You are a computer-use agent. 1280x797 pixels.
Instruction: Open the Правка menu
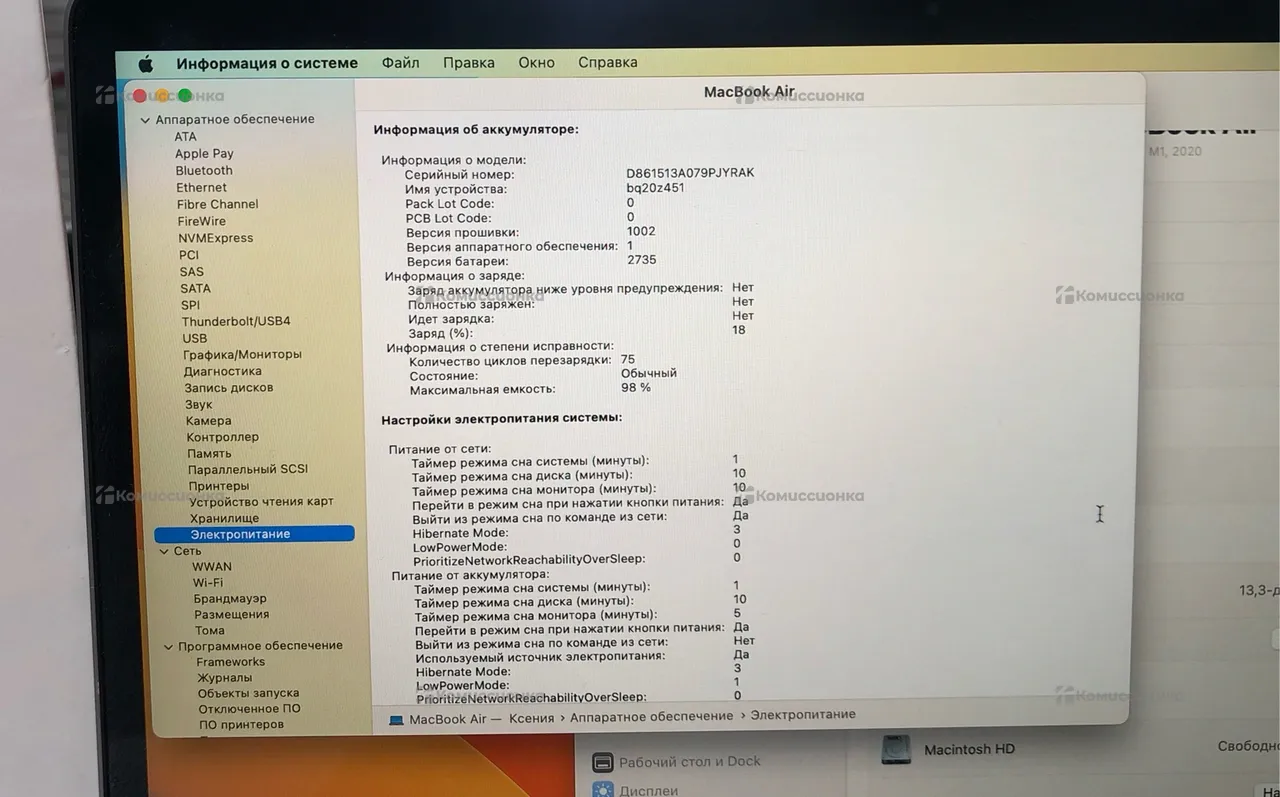point(468,62)
